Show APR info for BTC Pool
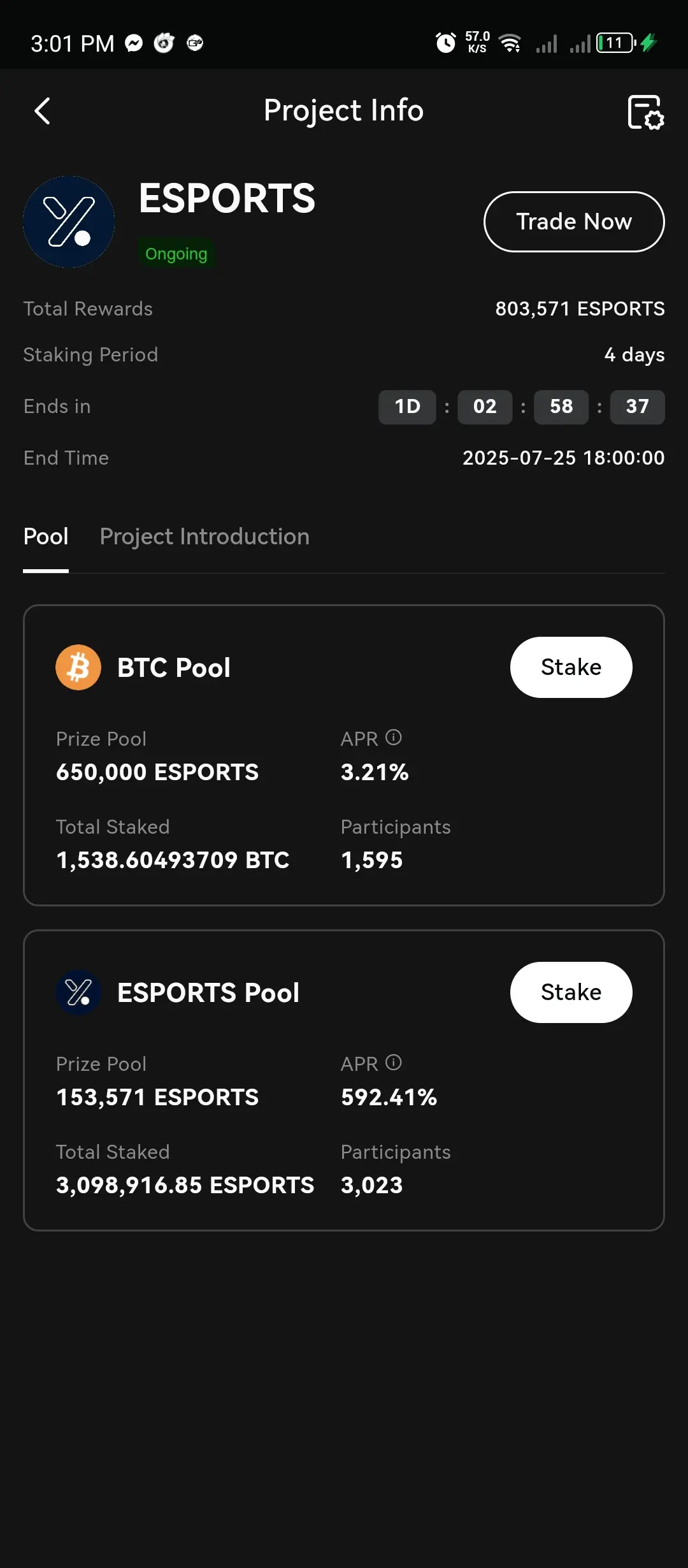This screenshot has width=688, height=1568. click(394, 737)
